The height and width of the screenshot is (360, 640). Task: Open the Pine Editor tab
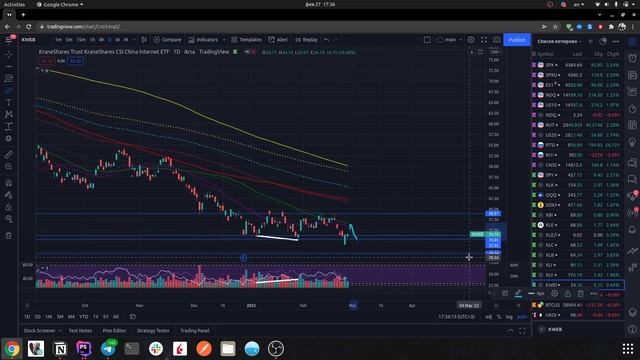(114, 331)
